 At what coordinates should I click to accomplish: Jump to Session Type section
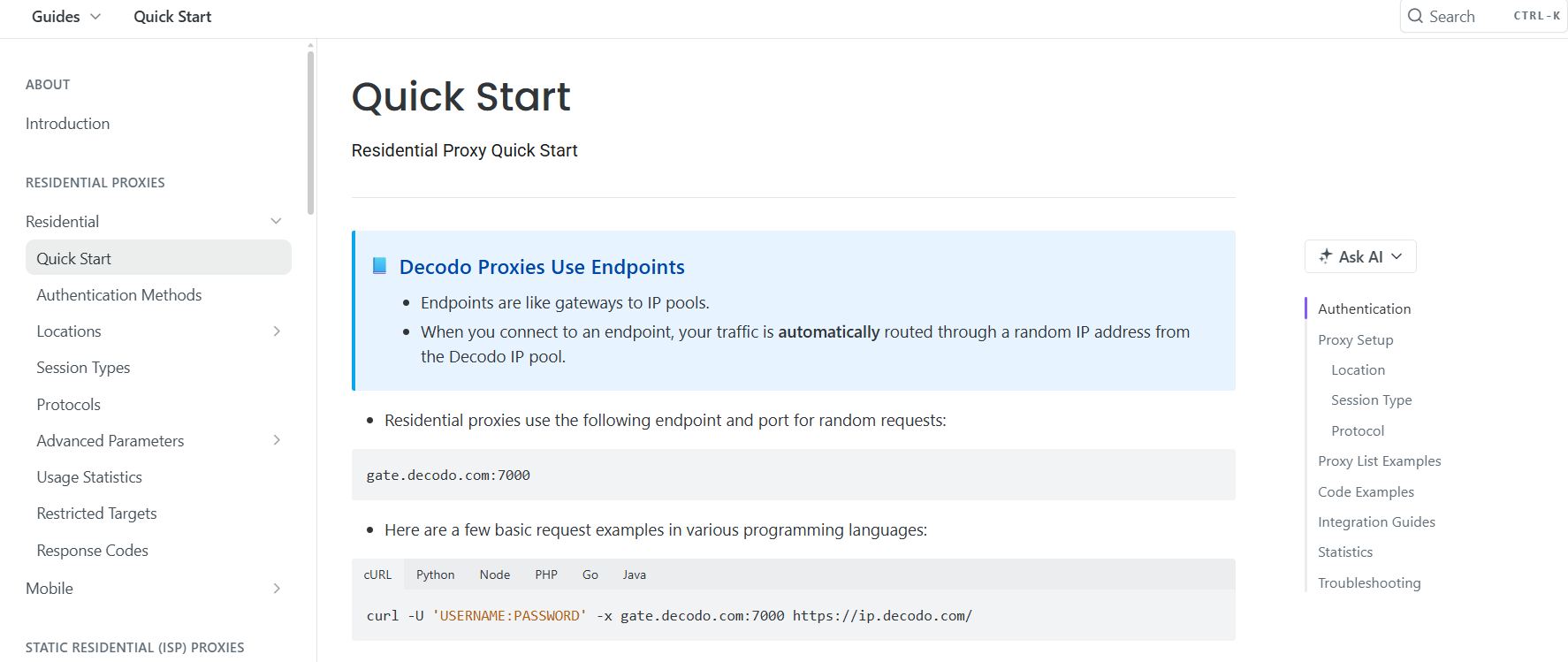[x=1372, y=400]
